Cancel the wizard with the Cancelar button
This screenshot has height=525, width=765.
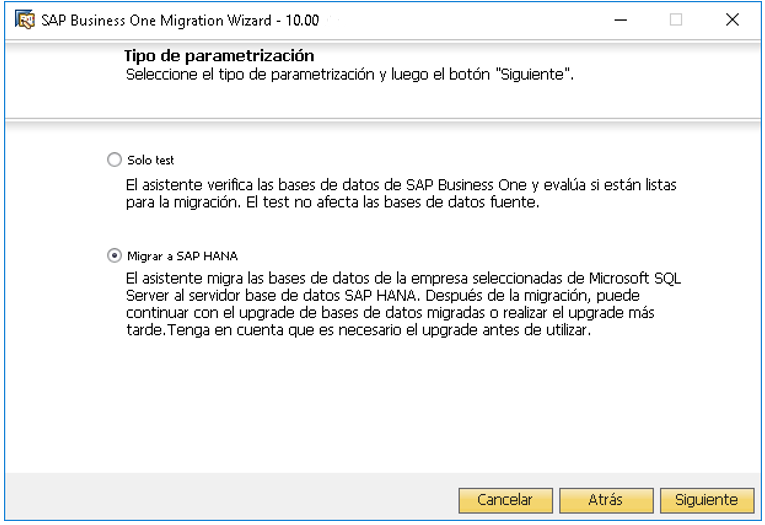pos(505,500)
